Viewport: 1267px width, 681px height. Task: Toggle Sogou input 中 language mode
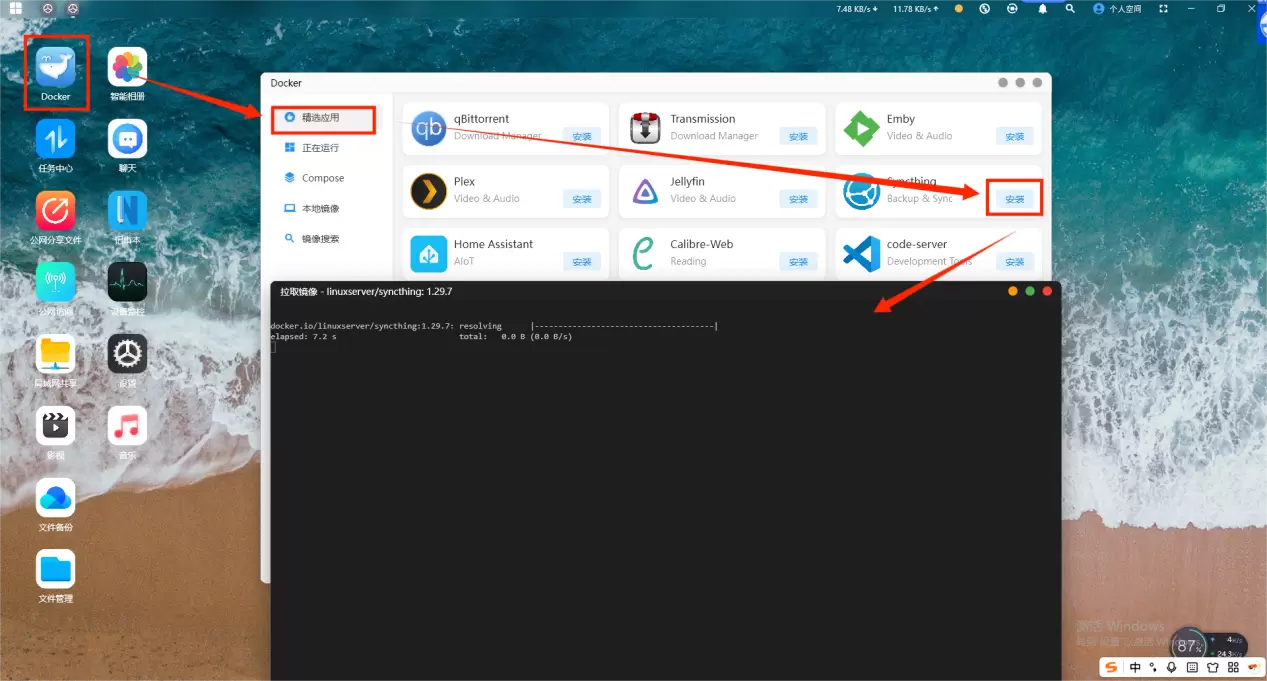tap(1135, 667)
